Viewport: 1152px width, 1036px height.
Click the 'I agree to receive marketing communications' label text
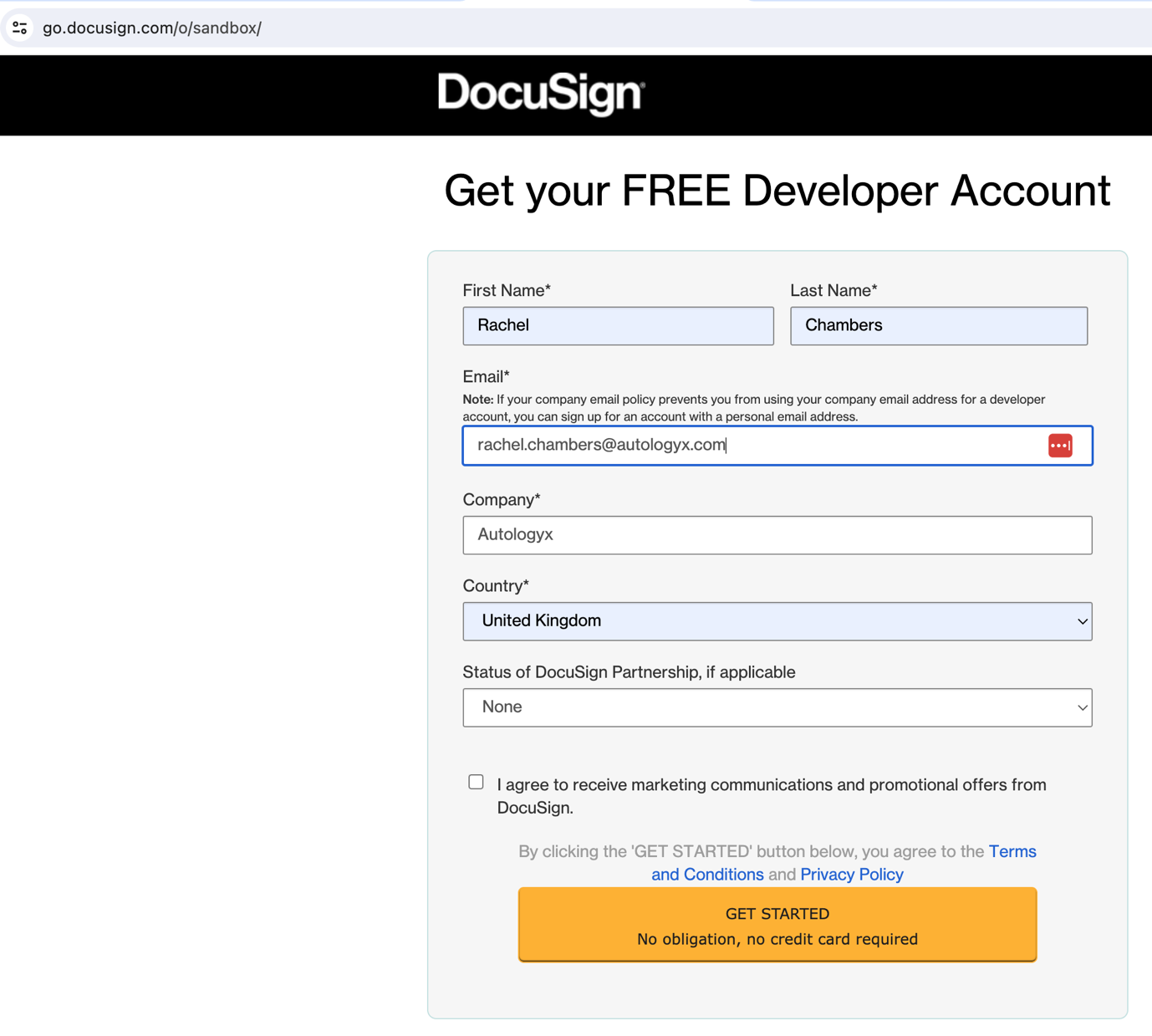[x=772, y=796]
